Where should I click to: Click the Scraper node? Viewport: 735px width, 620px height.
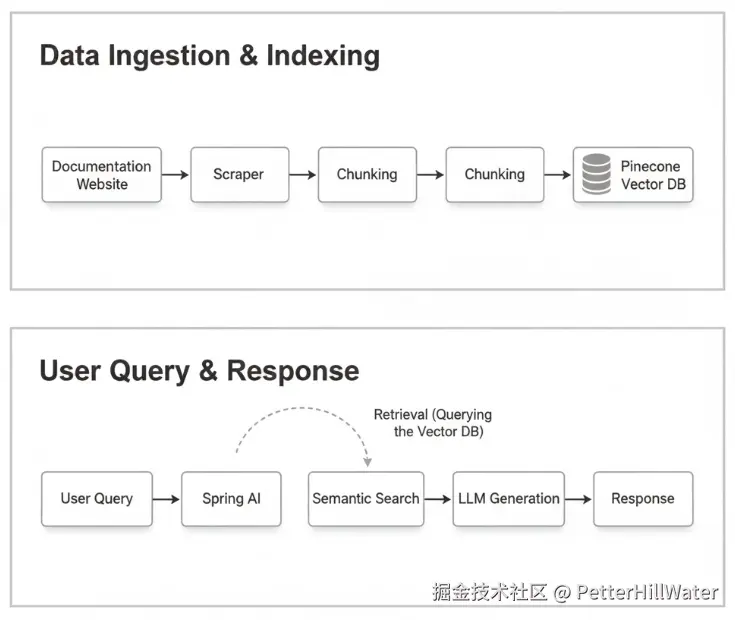coord(239,175)
